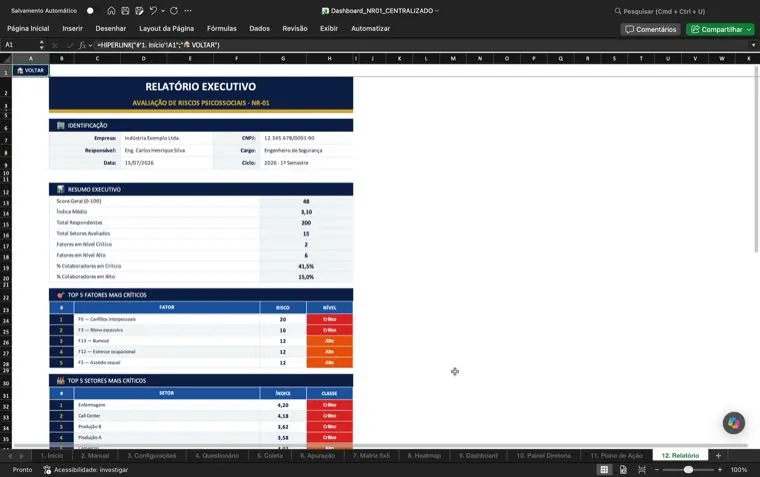Click the Copilot floating icon
The image size is (760, 477).
733,423
